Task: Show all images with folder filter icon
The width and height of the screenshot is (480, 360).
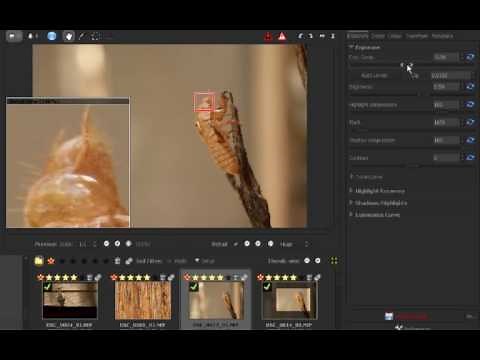Action: click(39, 261)
